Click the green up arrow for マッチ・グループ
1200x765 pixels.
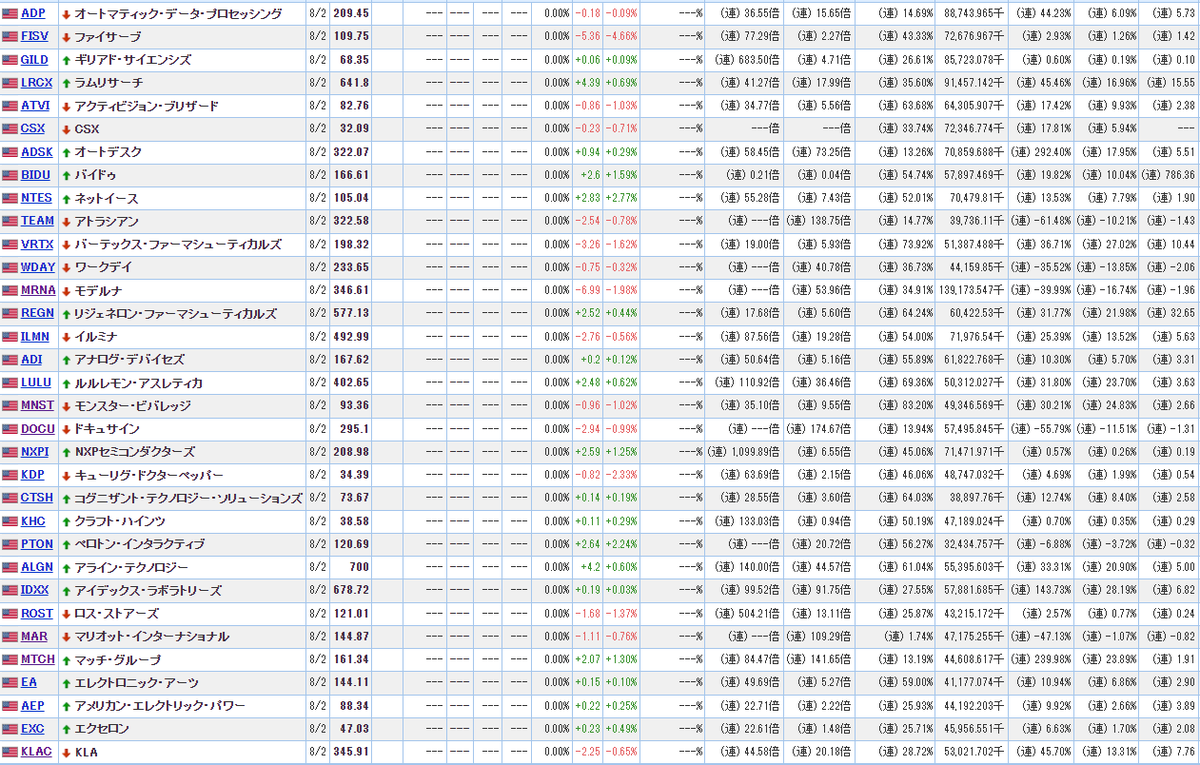pos(66,660)
